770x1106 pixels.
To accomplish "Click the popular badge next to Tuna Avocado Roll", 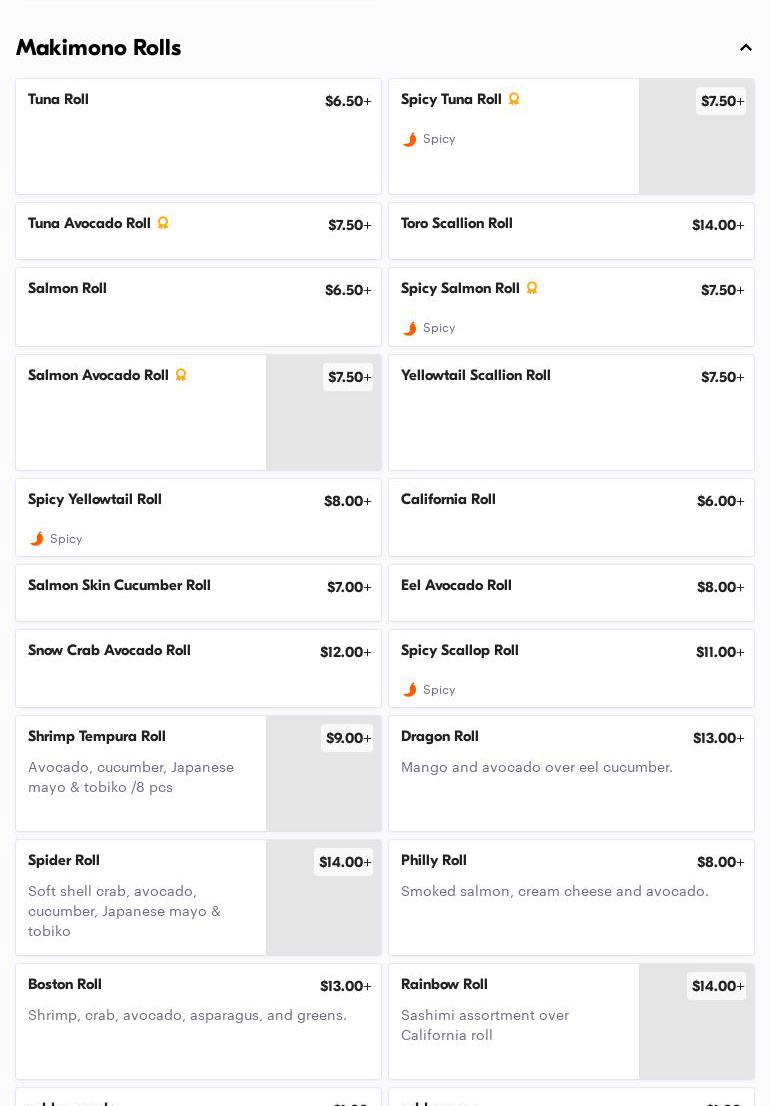I will click(x=163, y=223).
